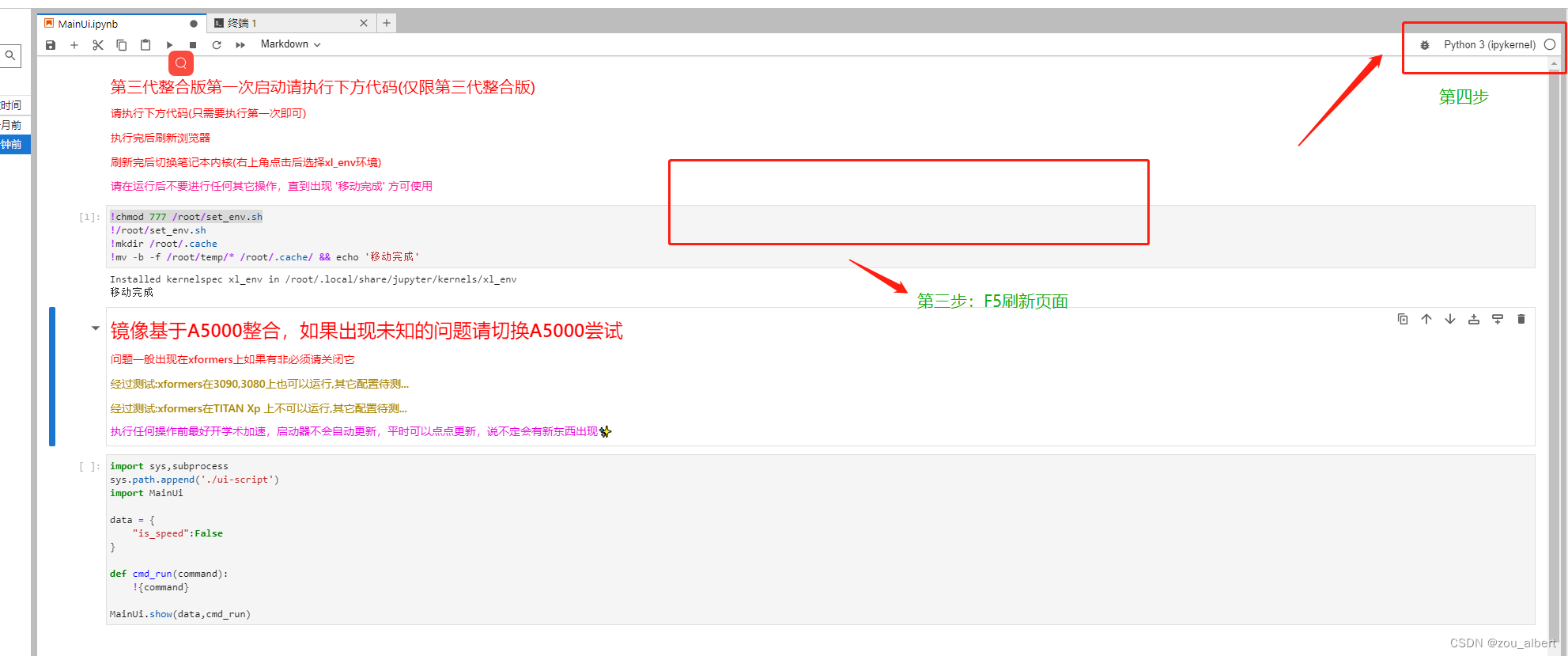
Task: Click the def cmd_run(command): line
Action: coord(169,574)
